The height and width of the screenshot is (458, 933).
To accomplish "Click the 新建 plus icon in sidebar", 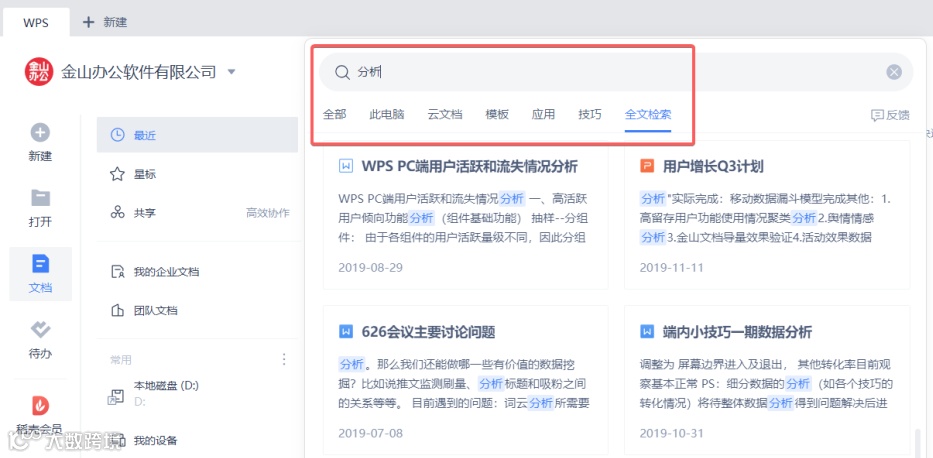I will tap(40, 133).
